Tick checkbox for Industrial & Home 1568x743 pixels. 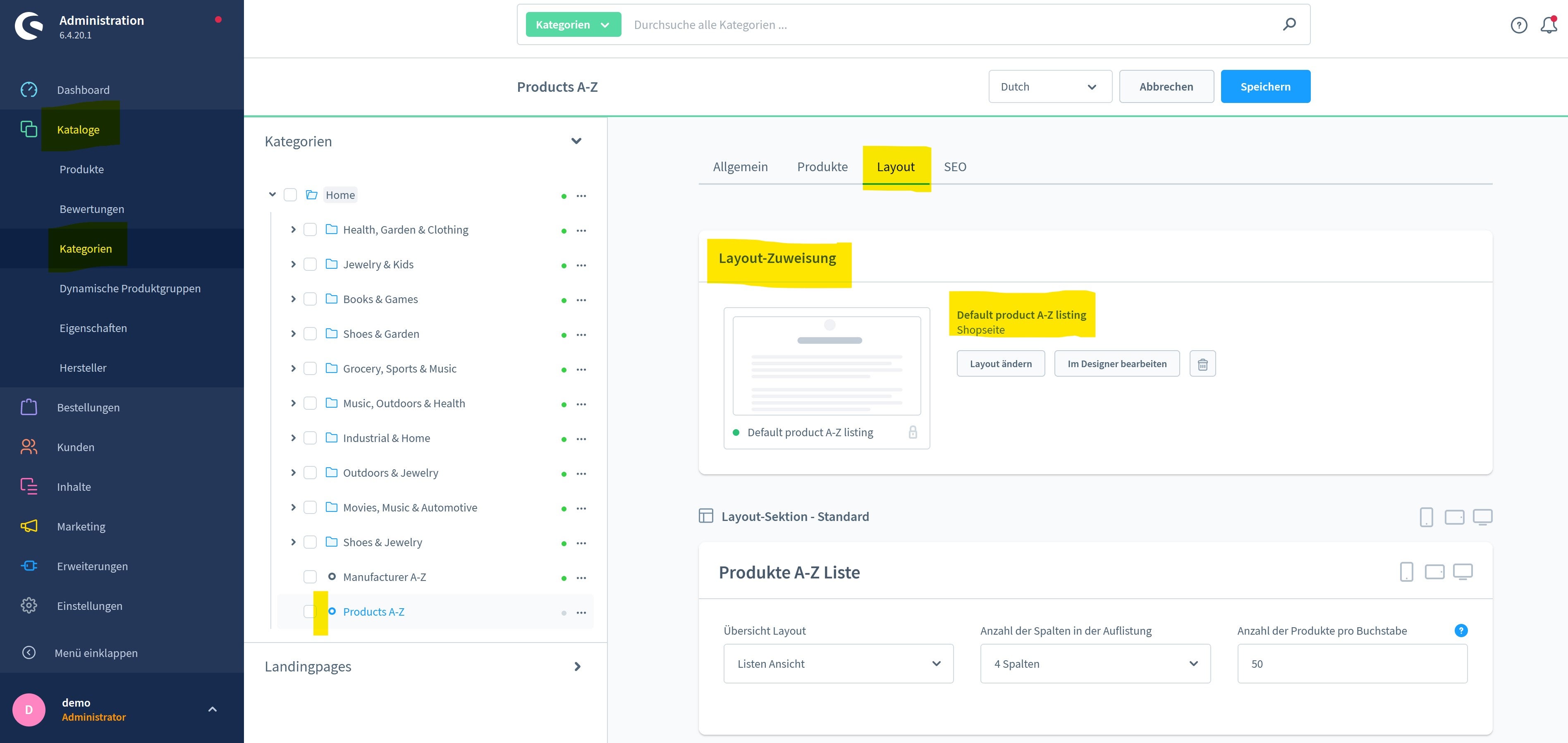click(310, 437)
